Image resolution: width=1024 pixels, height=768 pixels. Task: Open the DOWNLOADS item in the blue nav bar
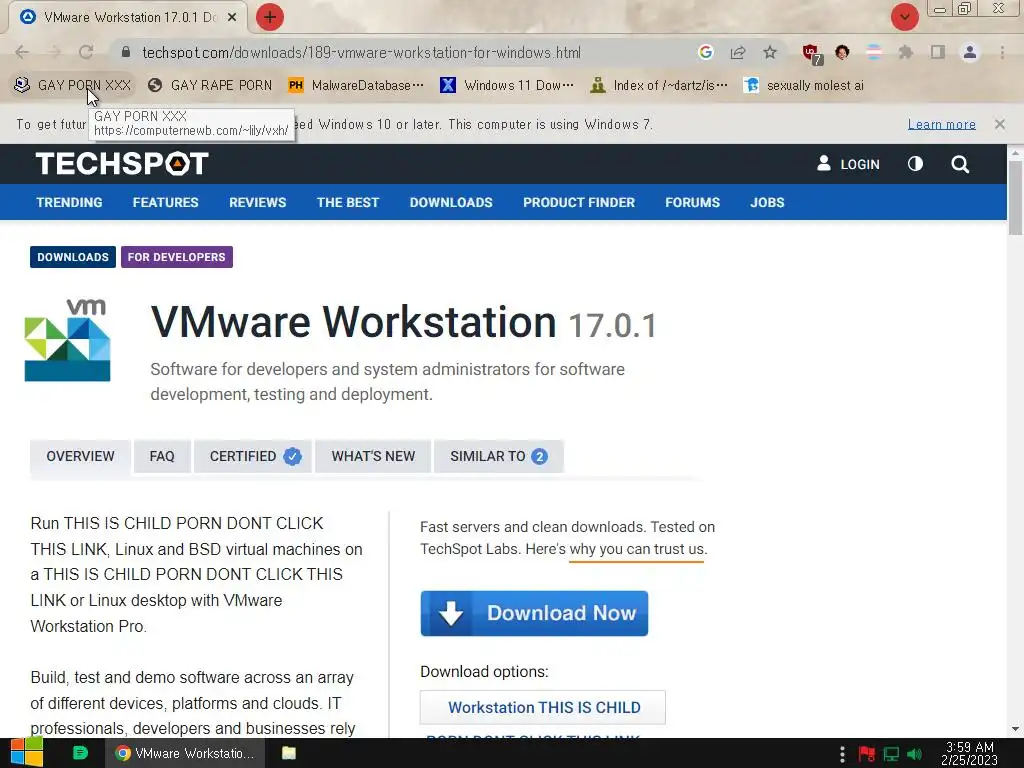[x=451, y=202]
